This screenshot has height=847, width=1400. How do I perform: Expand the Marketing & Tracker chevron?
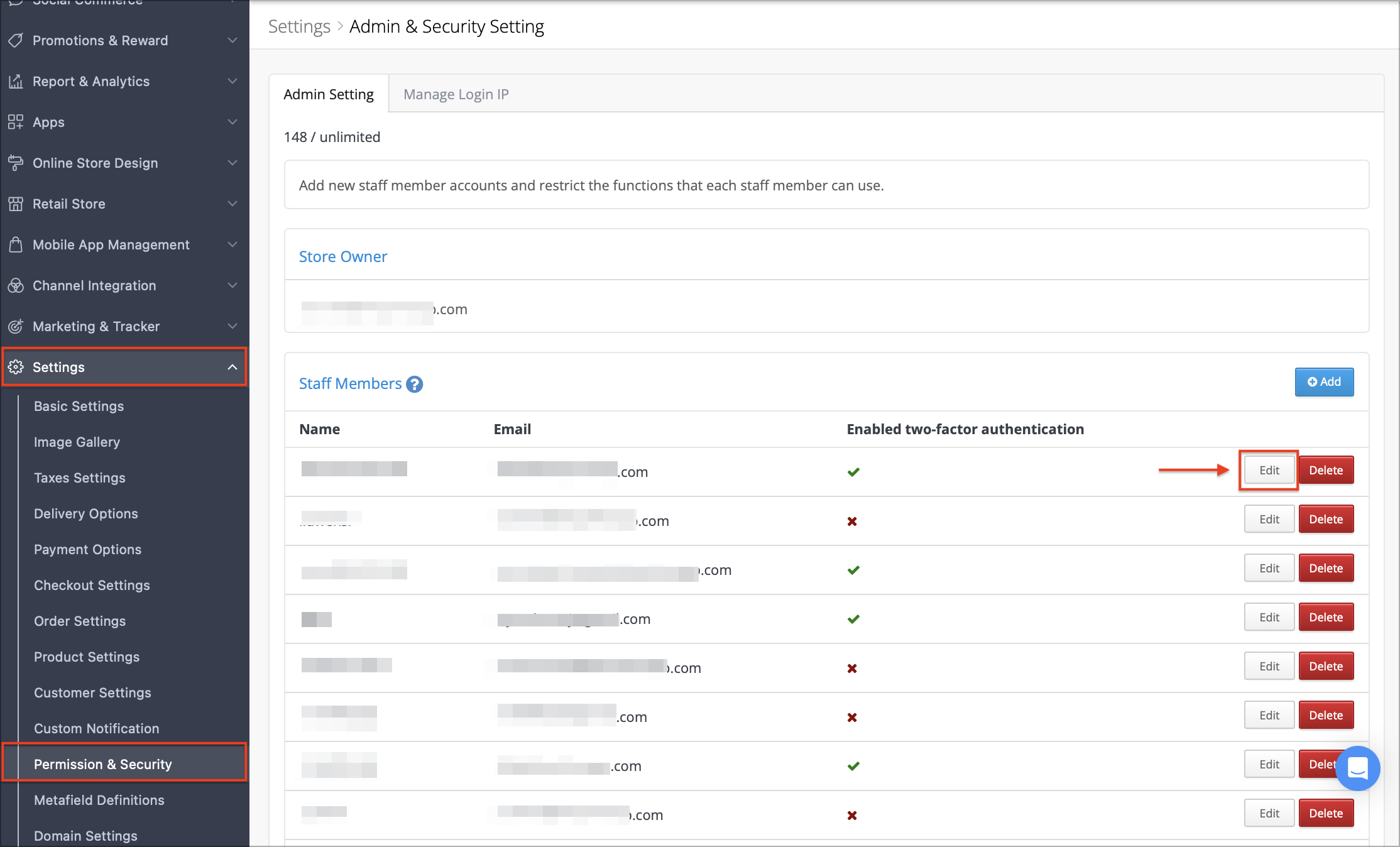(x=232, y=326)
